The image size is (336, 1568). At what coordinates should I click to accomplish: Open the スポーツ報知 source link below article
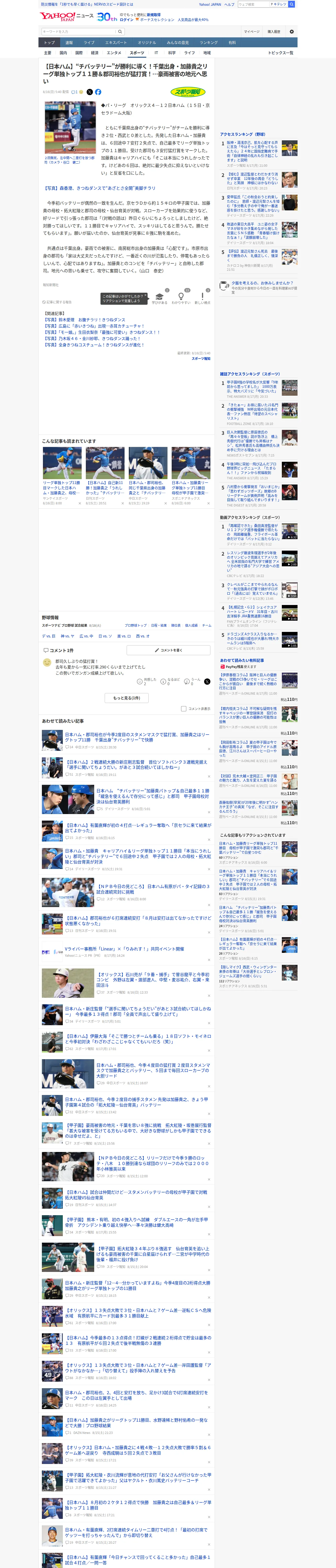[201, 359]
